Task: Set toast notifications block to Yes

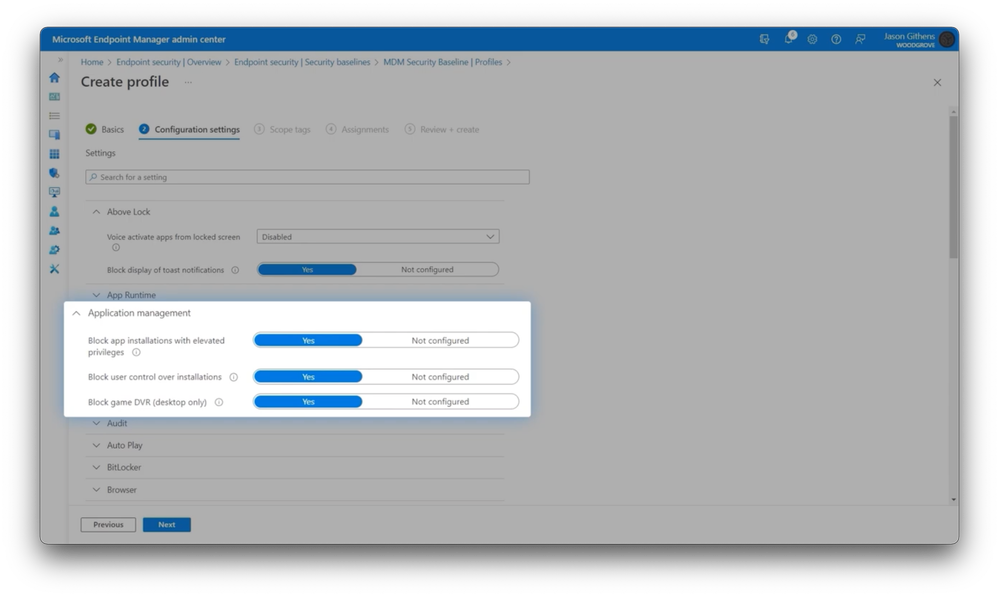Action: (x=307, y=270)
